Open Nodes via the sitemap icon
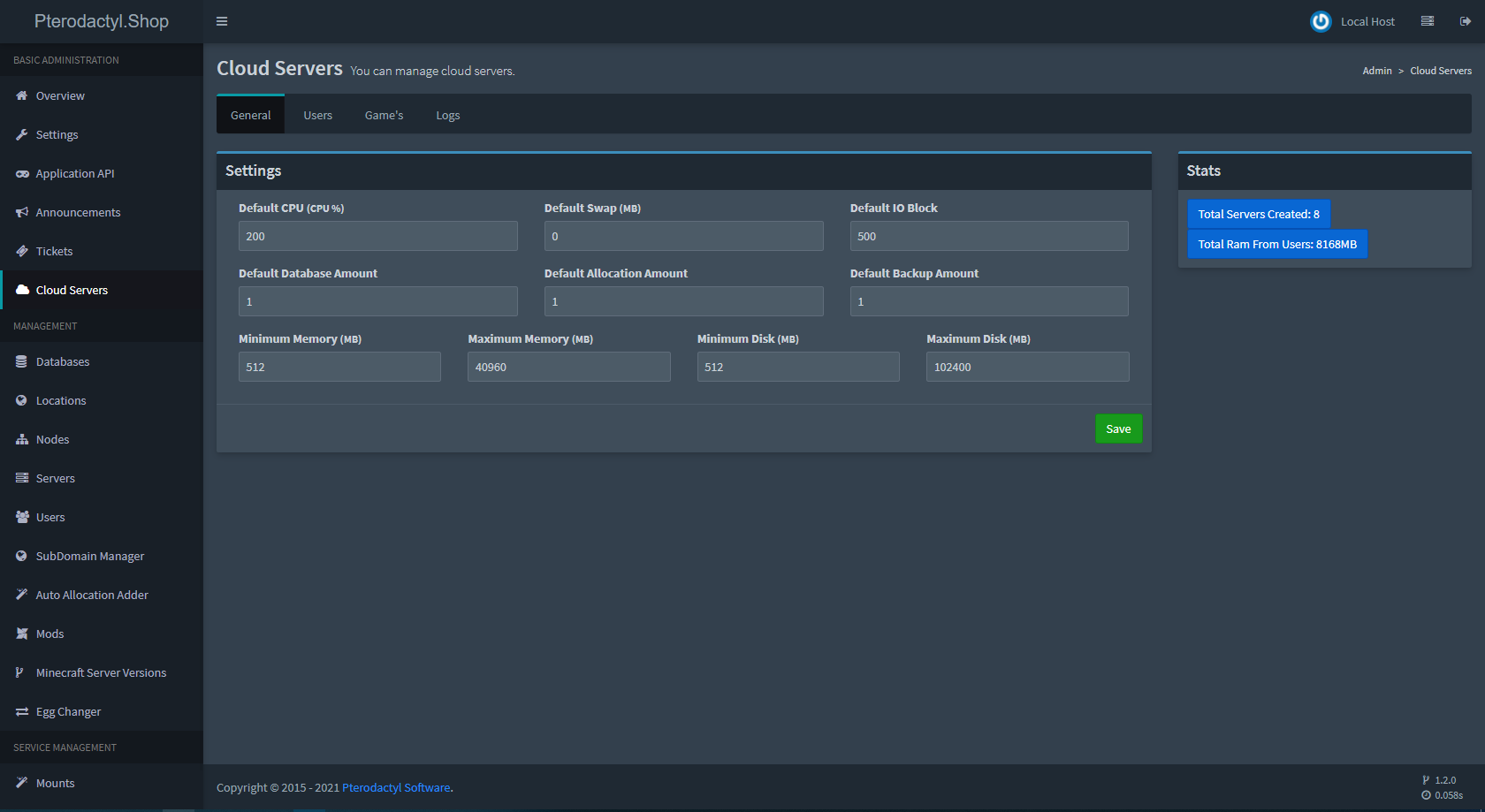1485x812 pixels. pyautogui.click(x=22, y=439)
